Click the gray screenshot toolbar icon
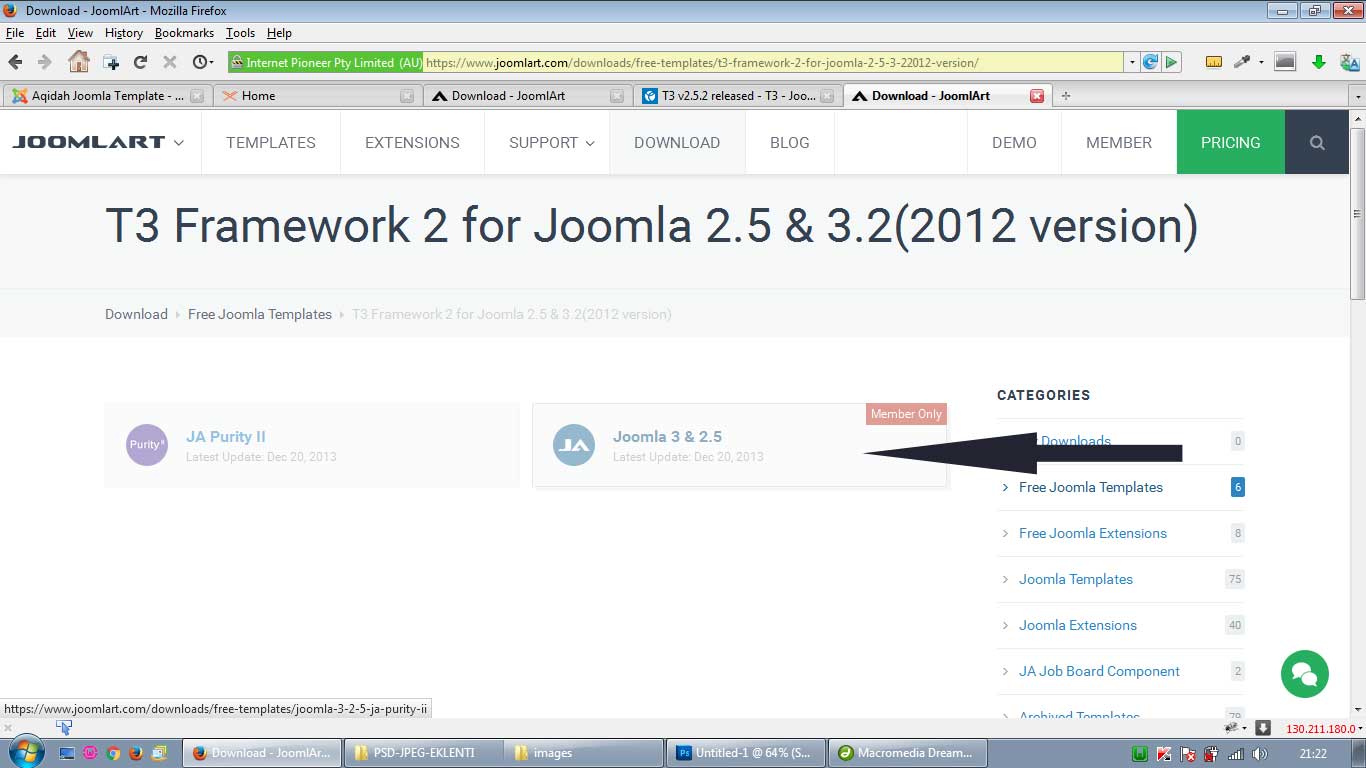This screenshot has height=768, width=1366. [1285, 62]
